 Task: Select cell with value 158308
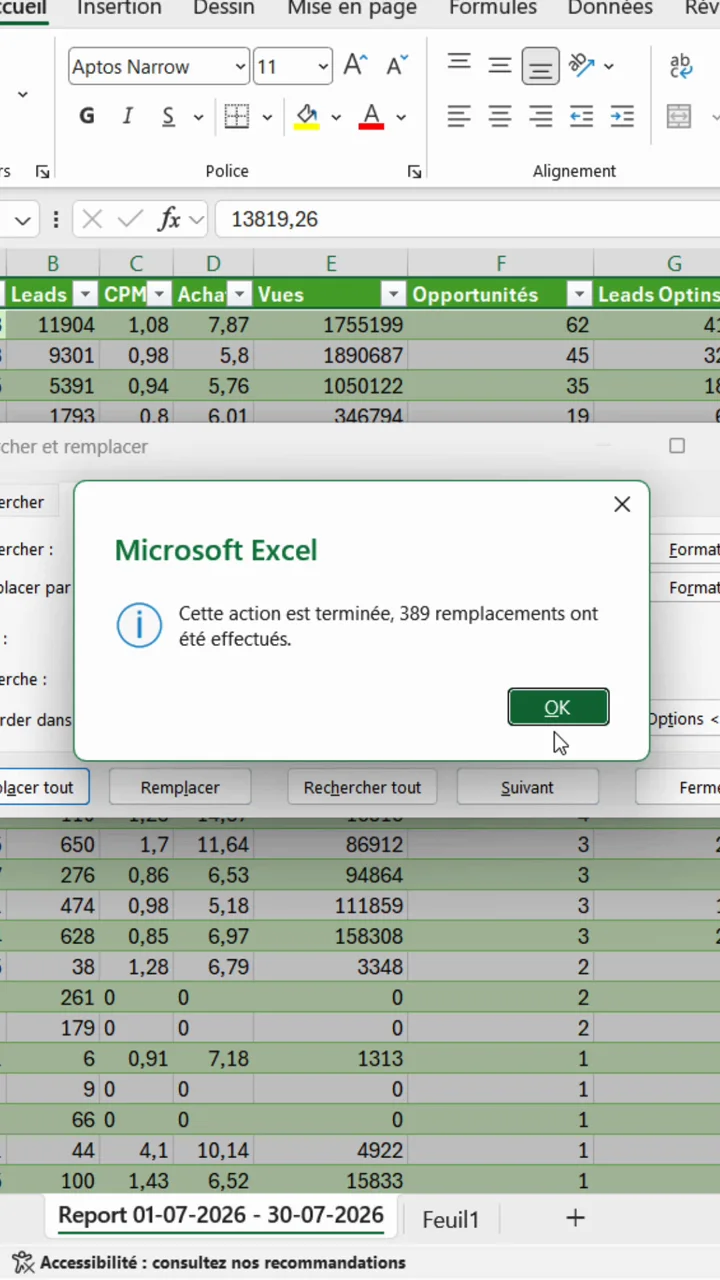pos(331,937)
